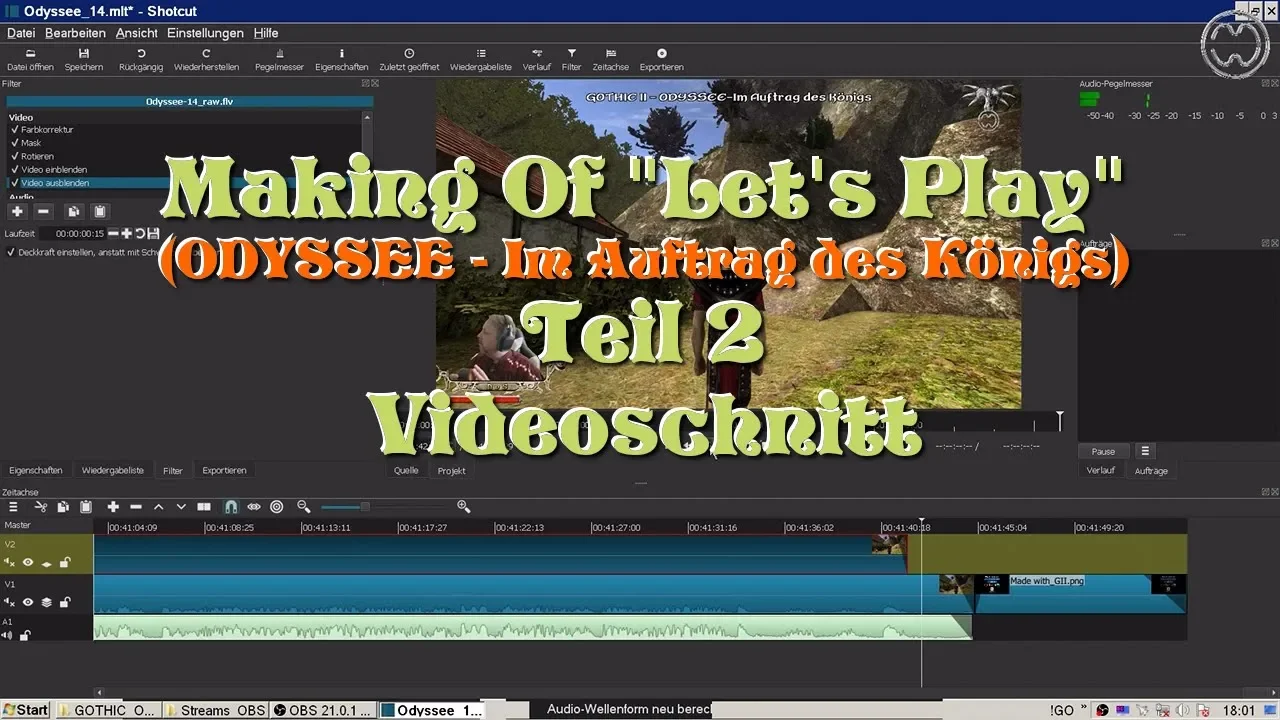
Task: Uncheck the Farbkorrektur filter
Action: [14, 130]
